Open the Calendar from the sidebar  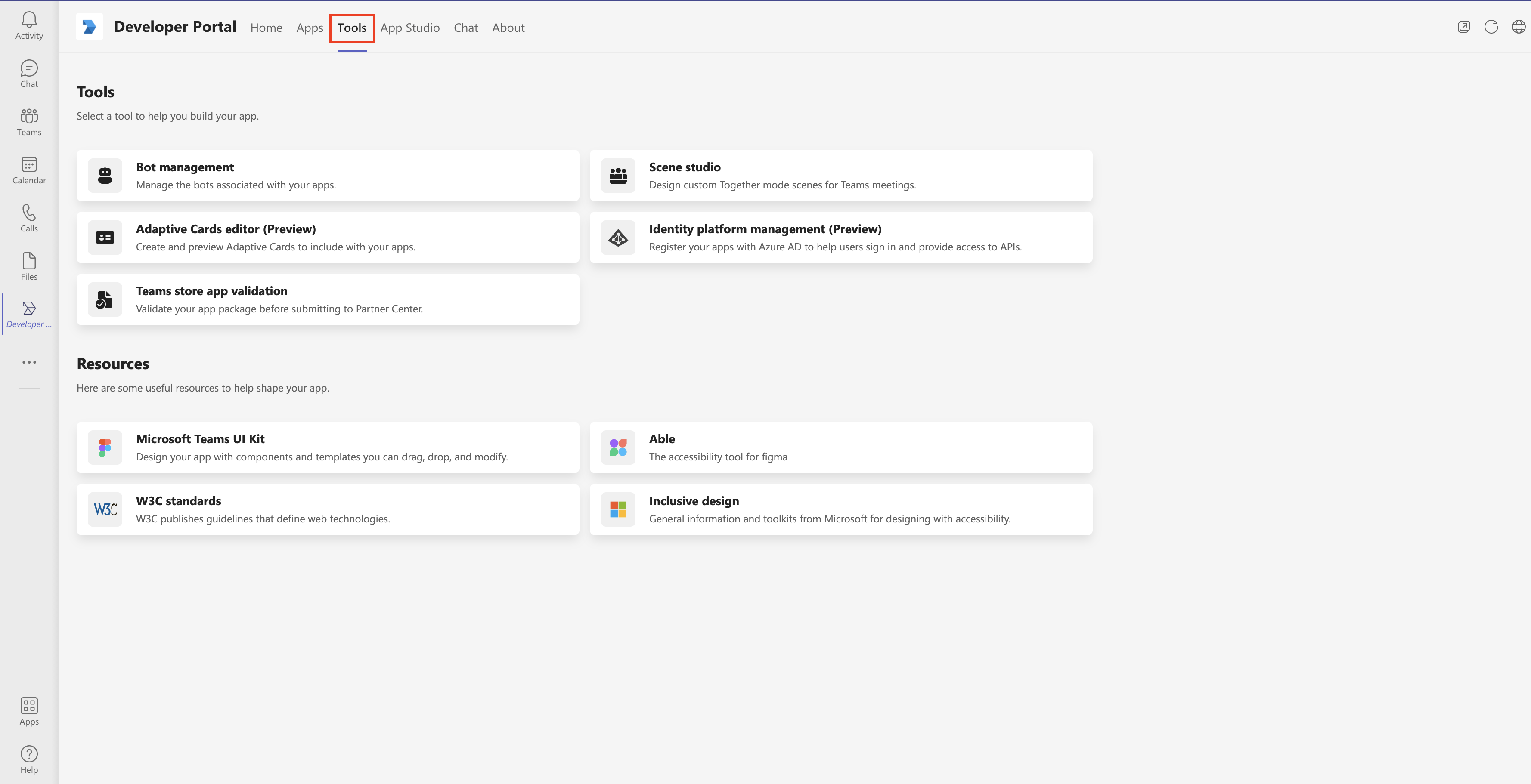(x=28, y=170)
